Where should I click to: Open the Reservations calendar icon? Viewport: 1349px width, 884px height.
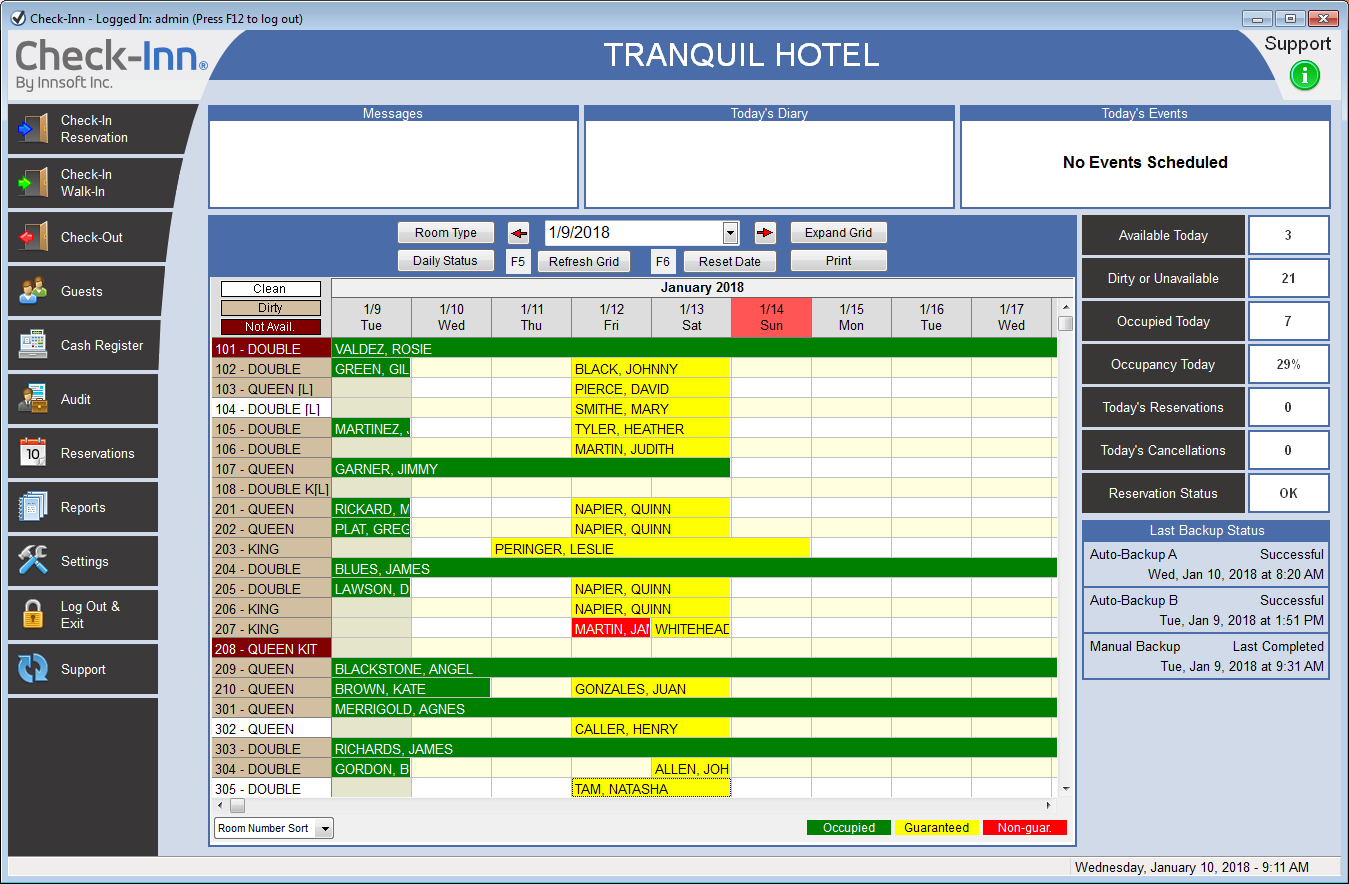point(33,453)
